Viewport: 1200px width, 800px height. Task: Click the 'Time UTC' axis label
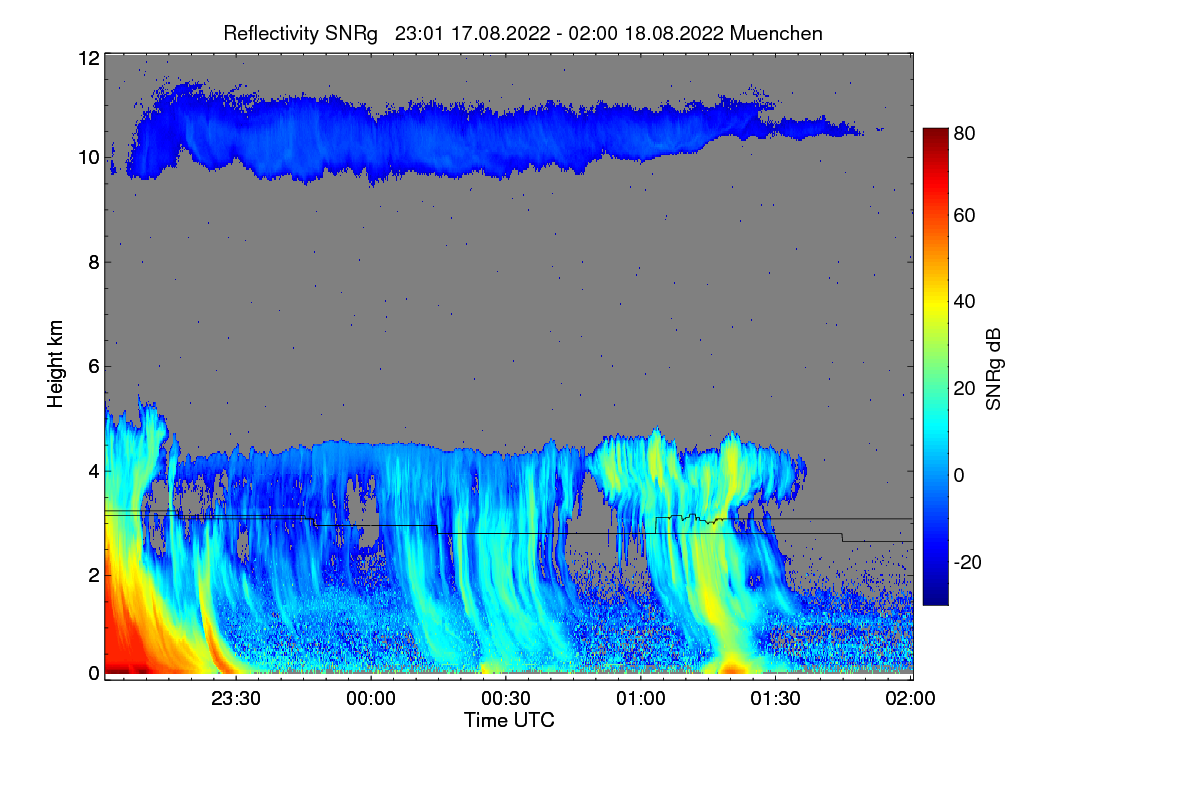[509, 720]
